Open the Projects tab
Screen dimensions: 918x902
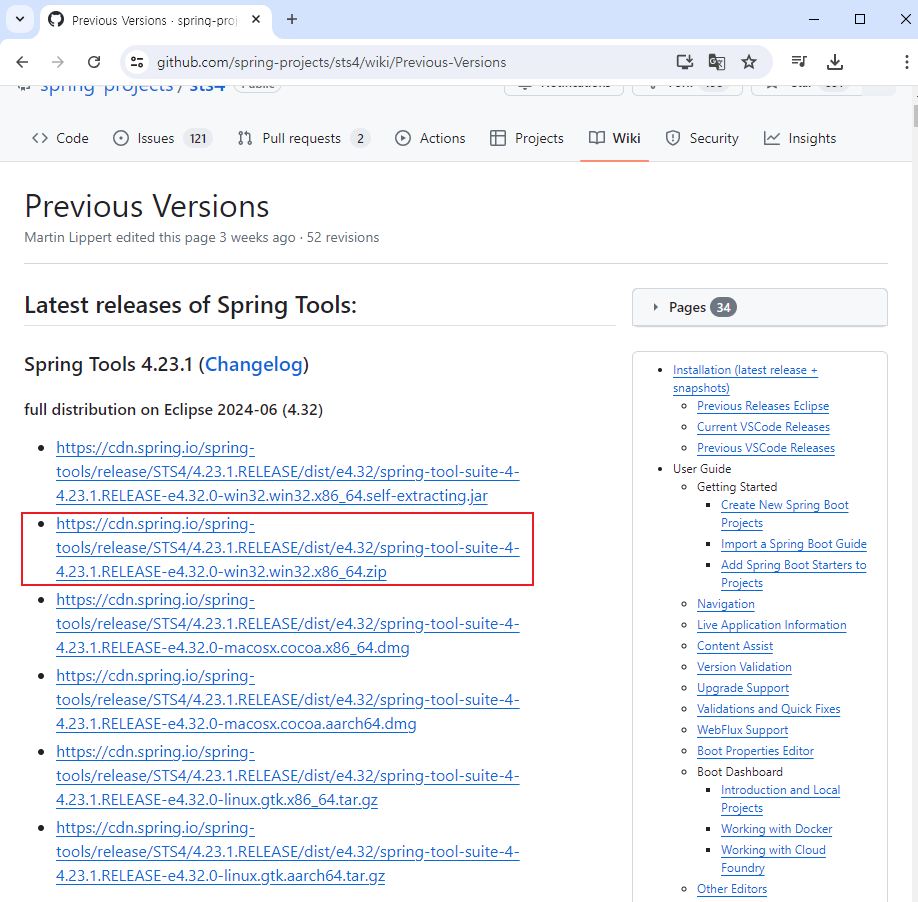coord(527,138)
